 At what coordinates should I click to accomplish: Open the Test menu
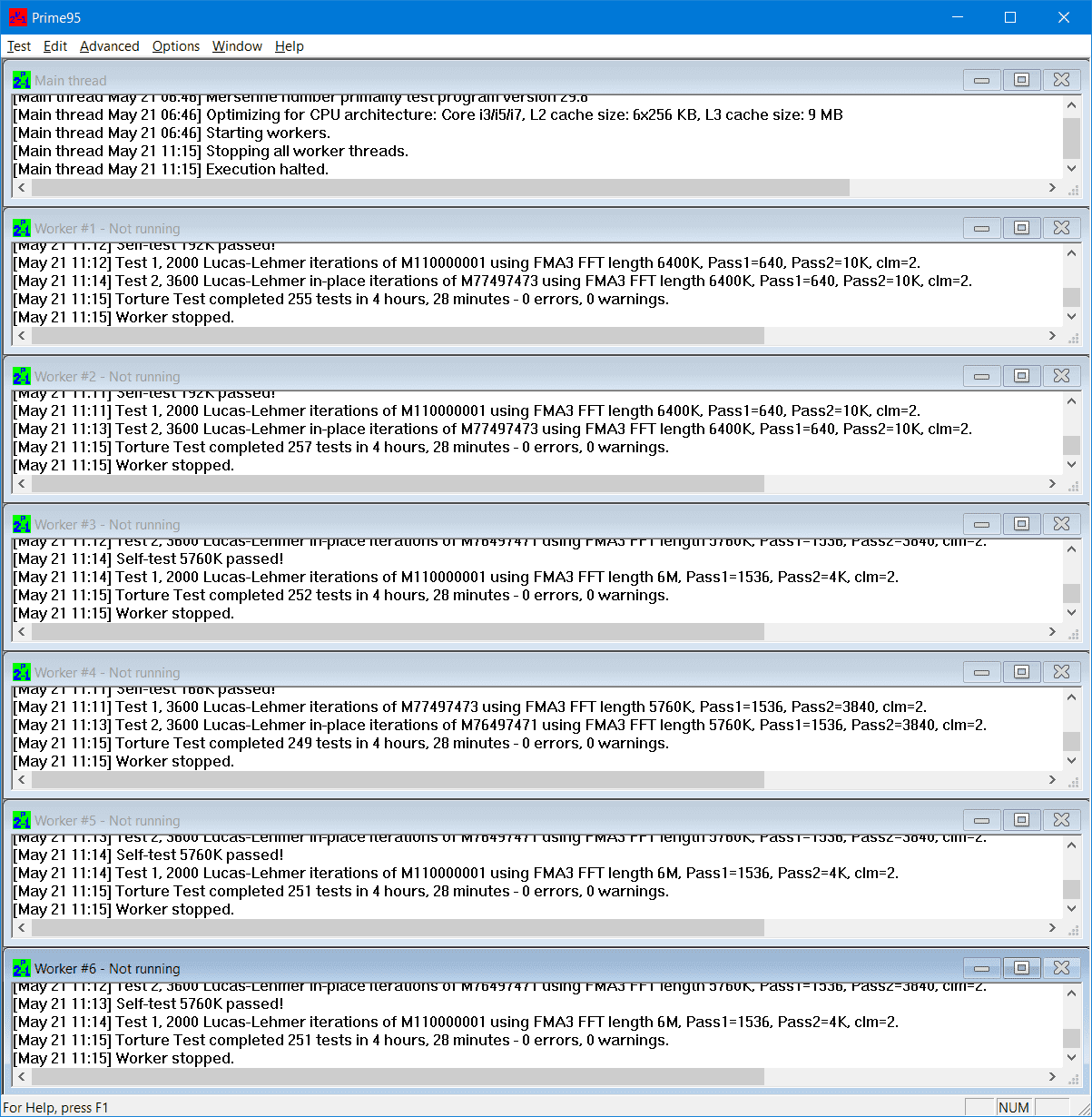[19, 46]
